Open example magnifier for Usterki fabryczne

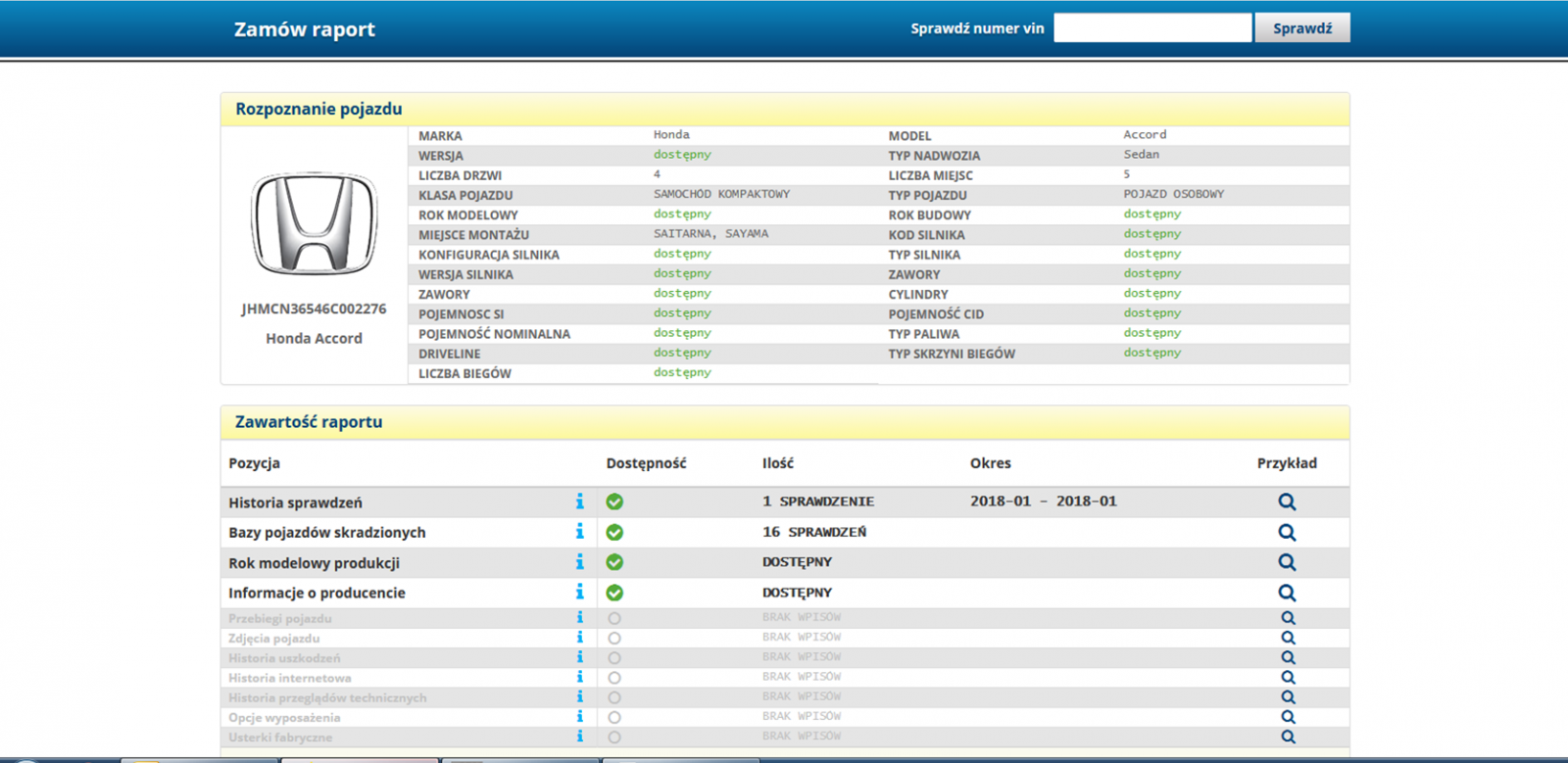[1288, 737]
